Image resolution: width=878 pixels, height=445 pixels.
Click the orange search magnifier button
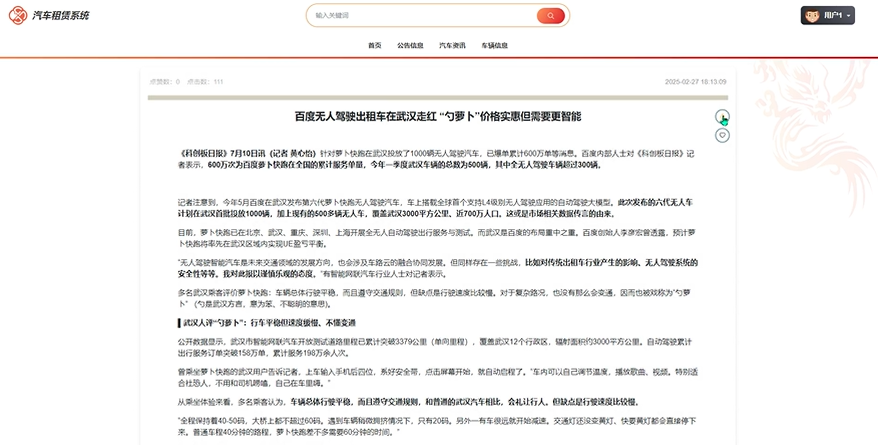click(550, 16)
